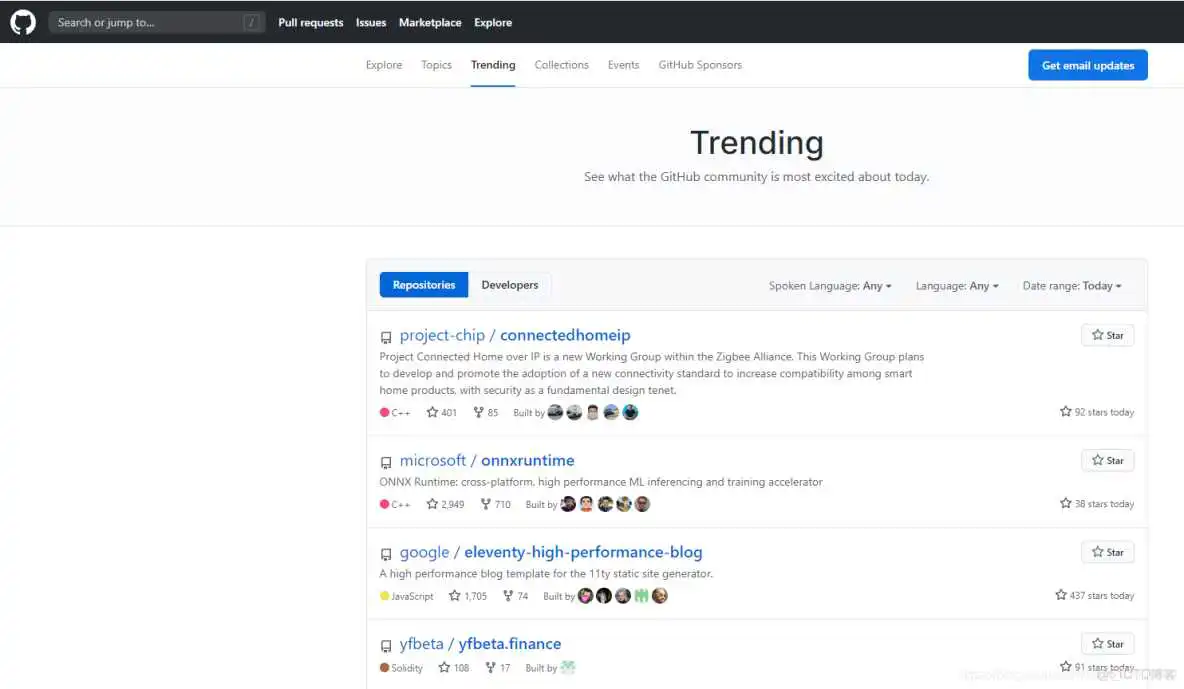Open Marketplace in top navigation

(x=430, y=23)
